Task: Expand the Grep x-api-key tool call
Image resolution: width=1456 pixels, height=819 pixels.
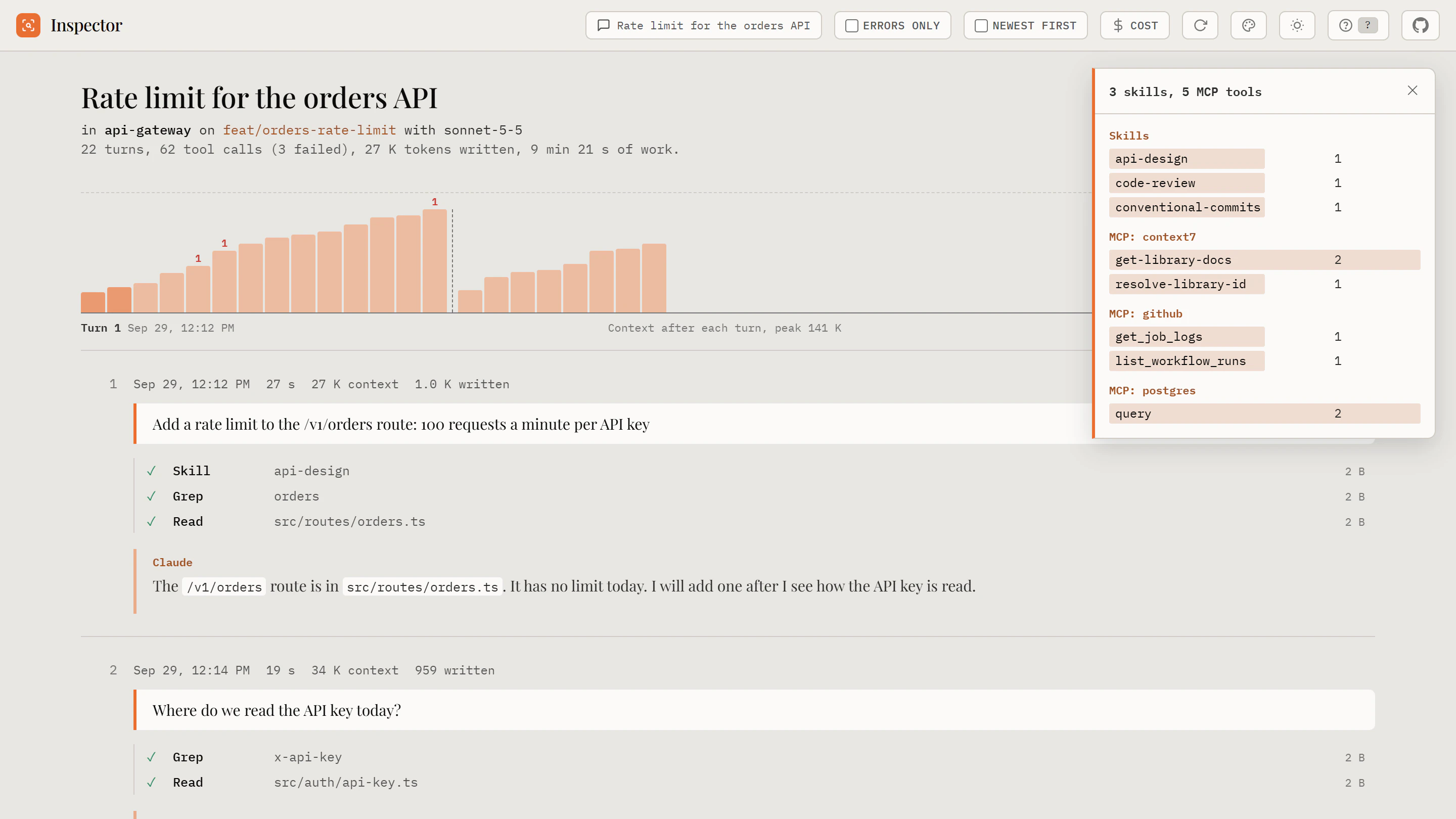Action: tap(755, 757)
